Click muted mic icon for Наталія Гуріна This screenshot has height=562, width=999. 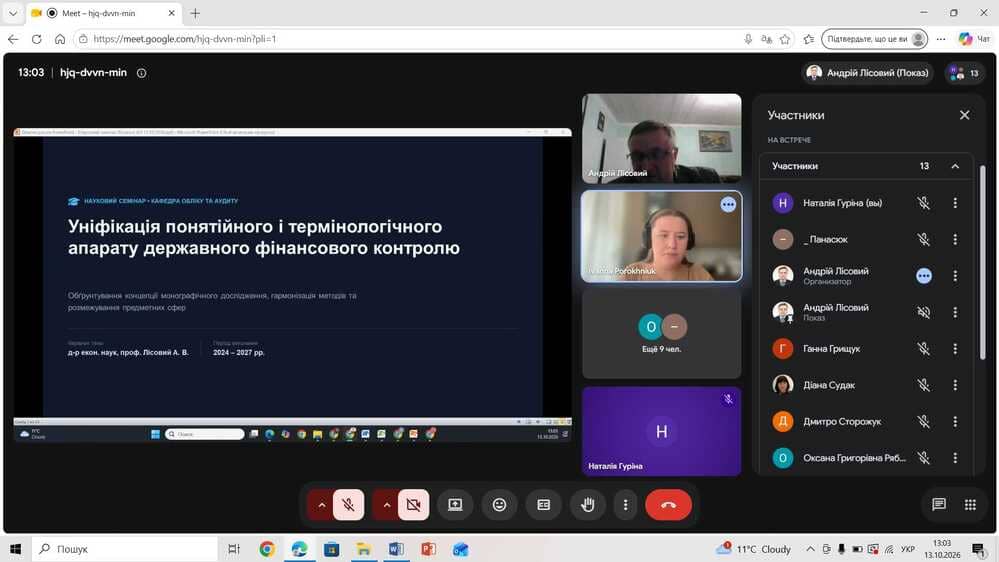click(923, 203)
